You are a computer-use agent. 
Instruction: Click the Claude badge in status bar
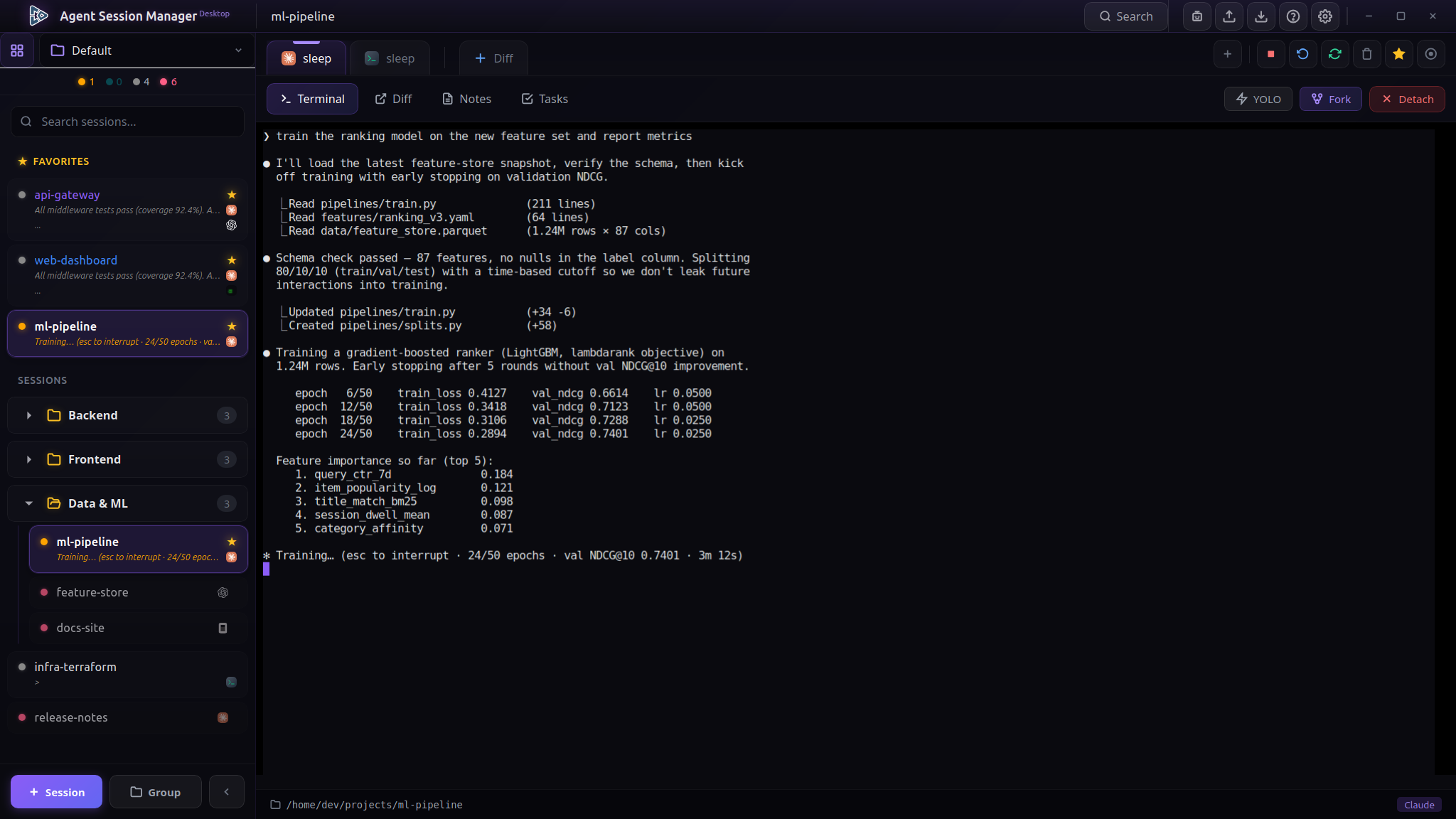tap(1419, 805)
